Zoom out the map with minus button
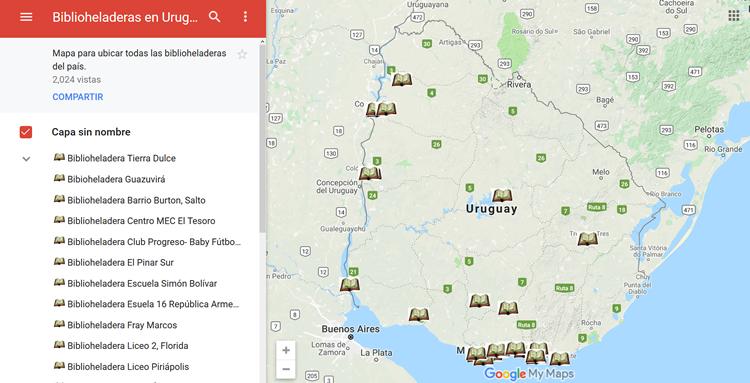 286,369
